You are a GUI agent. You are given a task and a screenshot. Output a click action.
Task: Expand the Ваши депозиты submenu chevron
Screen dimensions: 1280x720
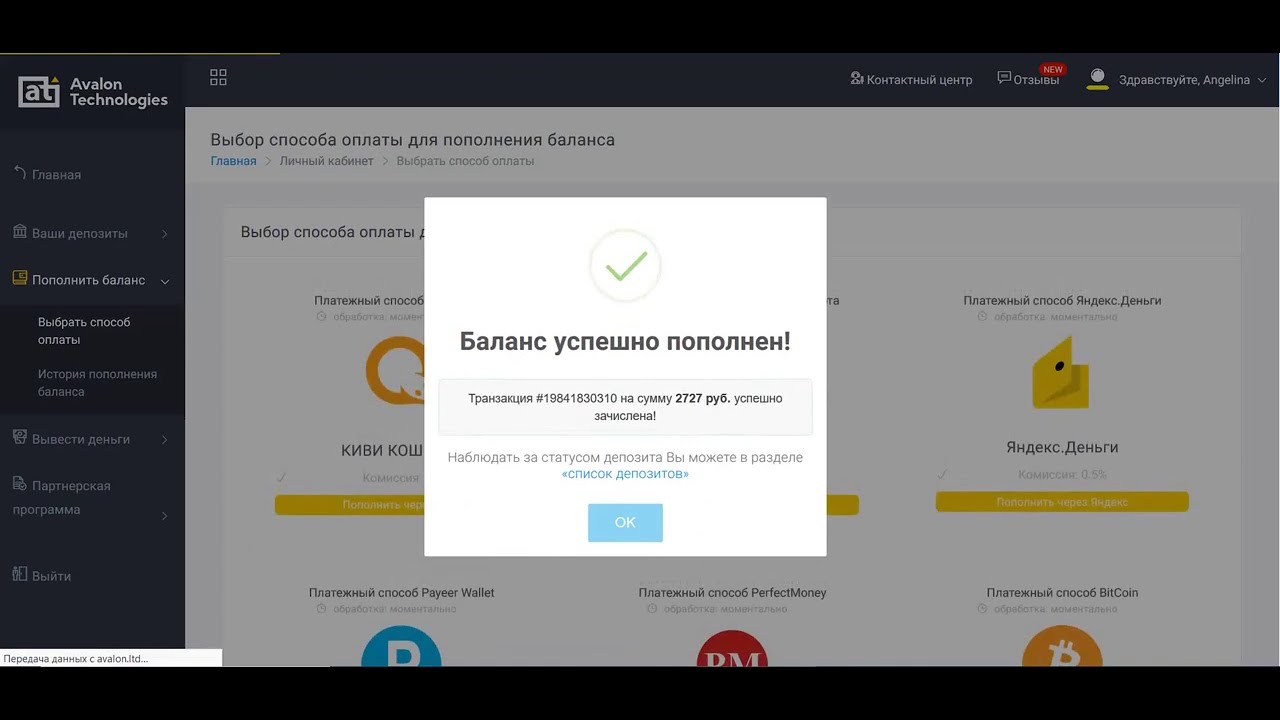(165, 234)
